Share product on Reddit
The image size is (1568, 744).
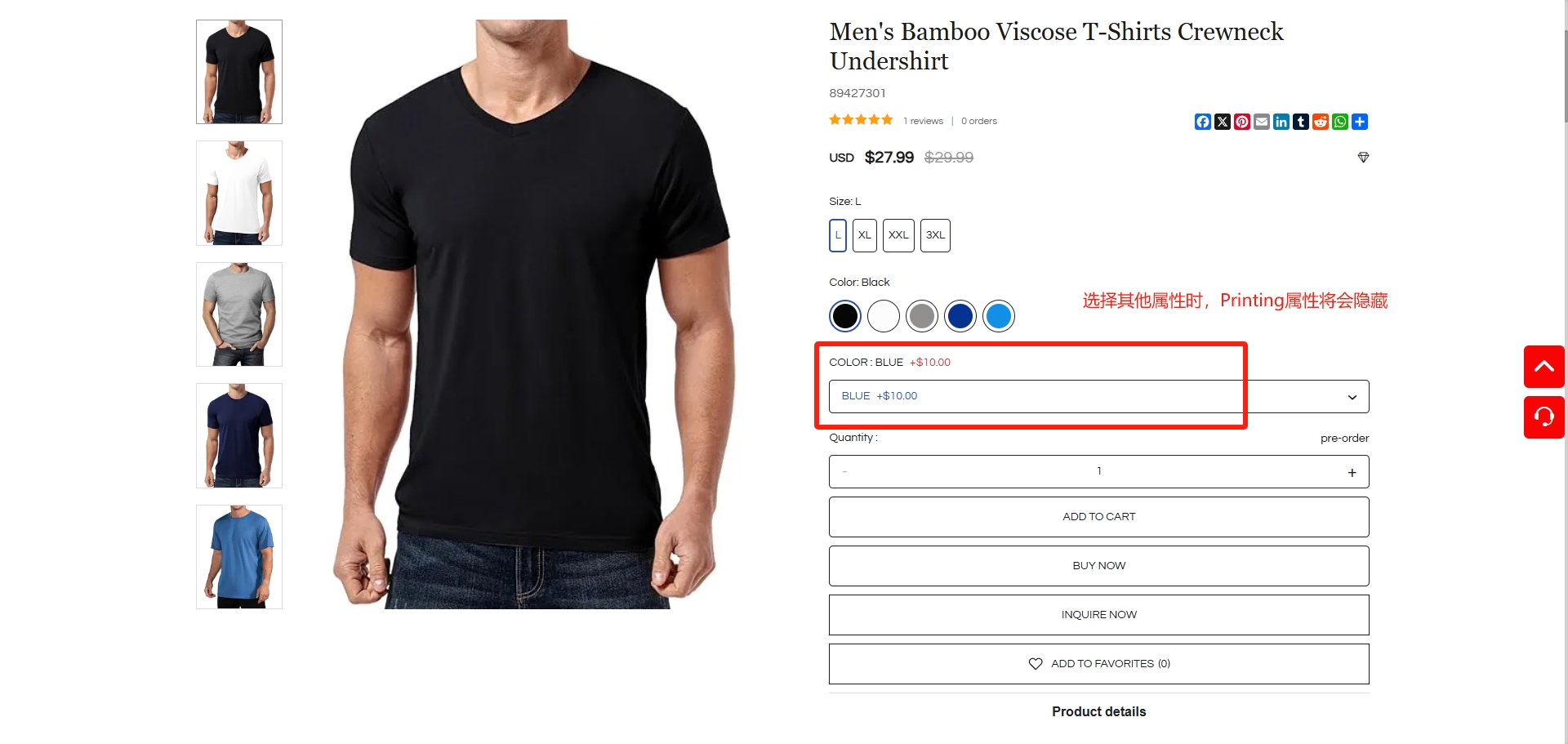pos(1320,122)
